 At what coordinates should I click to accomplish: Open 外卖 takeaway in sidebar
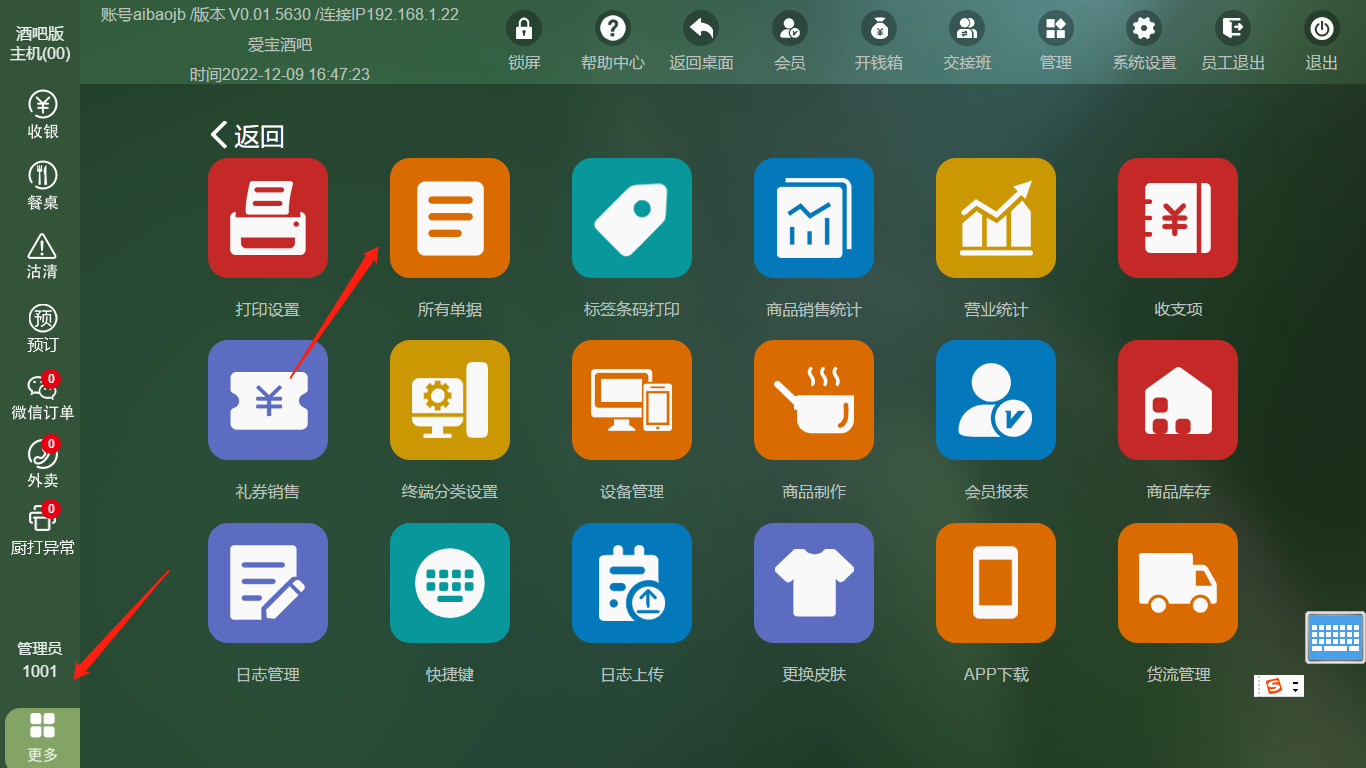(42, 463)
